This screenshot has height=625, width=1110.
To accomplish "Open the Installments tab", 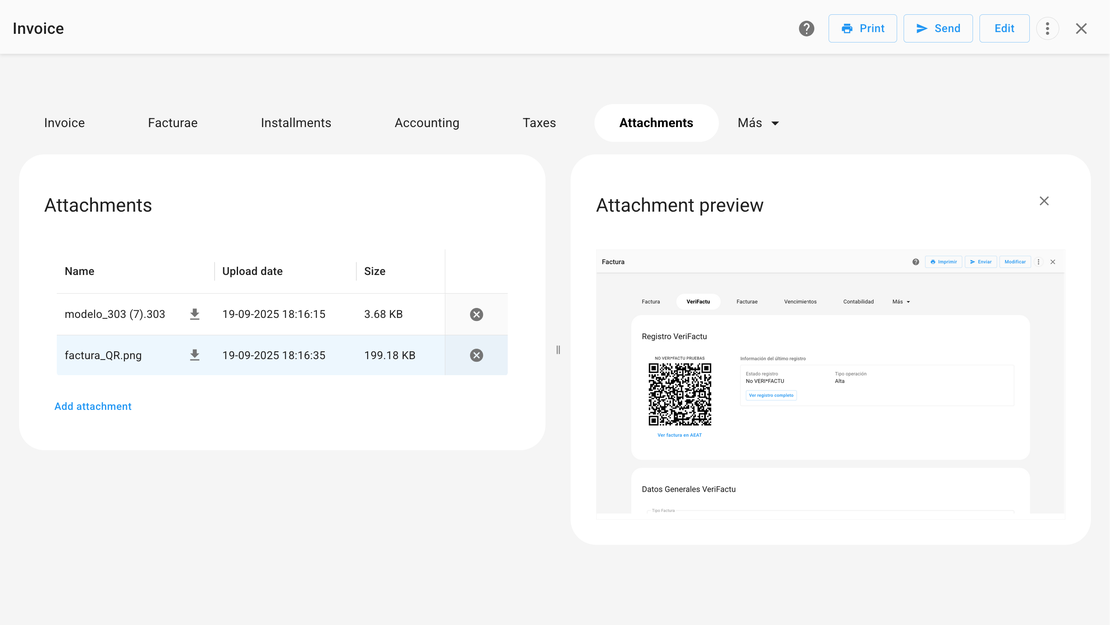I will (296, 123).
